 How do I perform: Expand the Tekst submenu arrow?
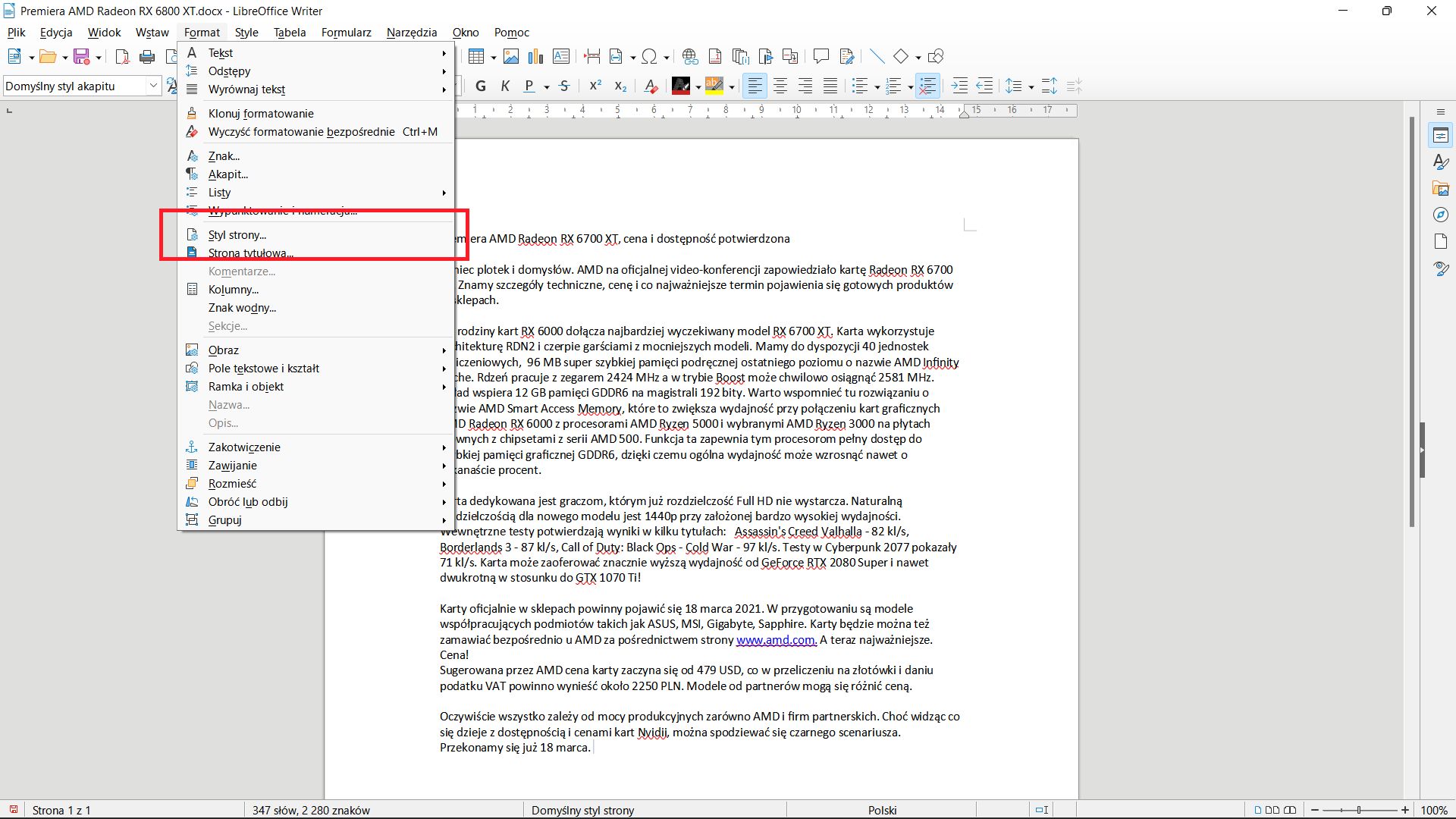[444, 53]
